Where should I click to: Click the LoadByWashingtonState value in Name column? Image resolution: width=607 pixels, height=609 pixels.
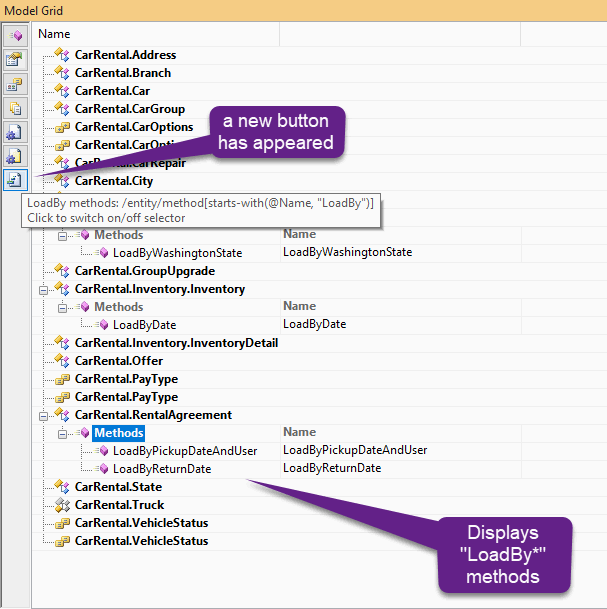[347, 253]
